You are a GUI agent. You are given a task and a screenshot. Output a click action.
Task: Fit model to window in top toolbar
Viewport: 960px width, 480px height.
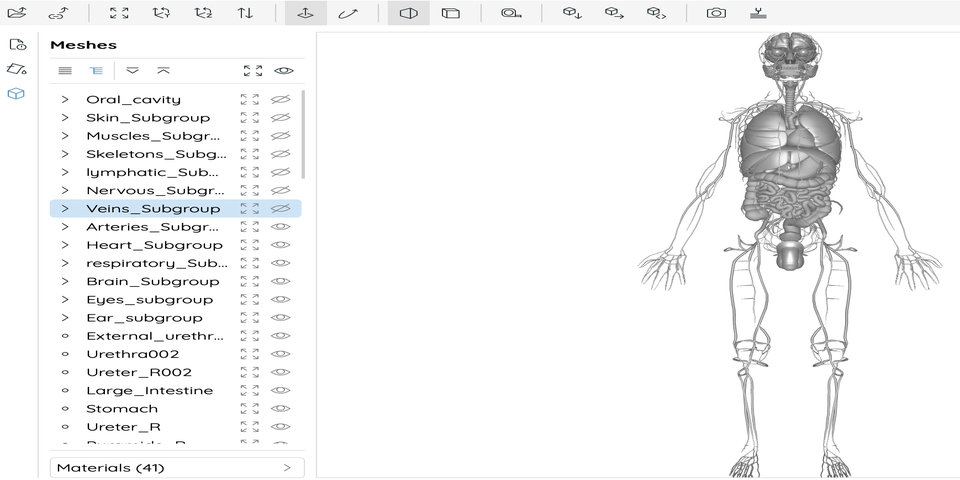point(119,12)
